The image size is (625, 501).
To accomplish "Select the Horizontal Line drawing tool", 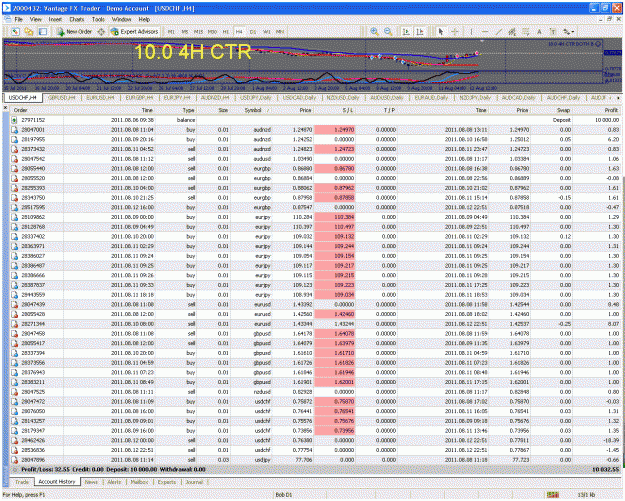I will point(485,31).
